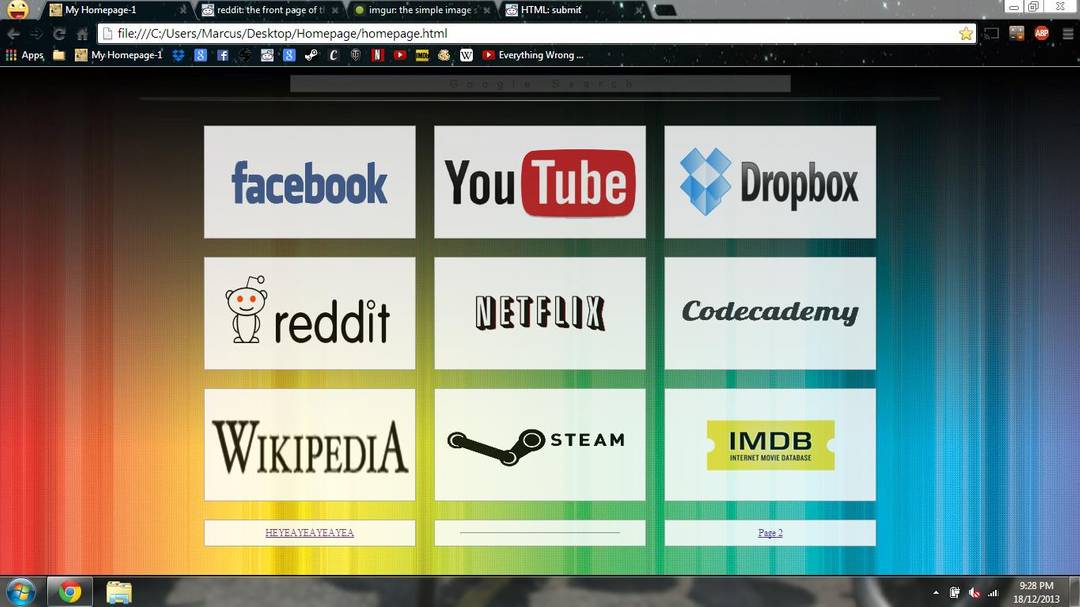Click the smiley face avatar in title bar
This screenshot has height=607, width=1080.
click(x=18, y=9)
